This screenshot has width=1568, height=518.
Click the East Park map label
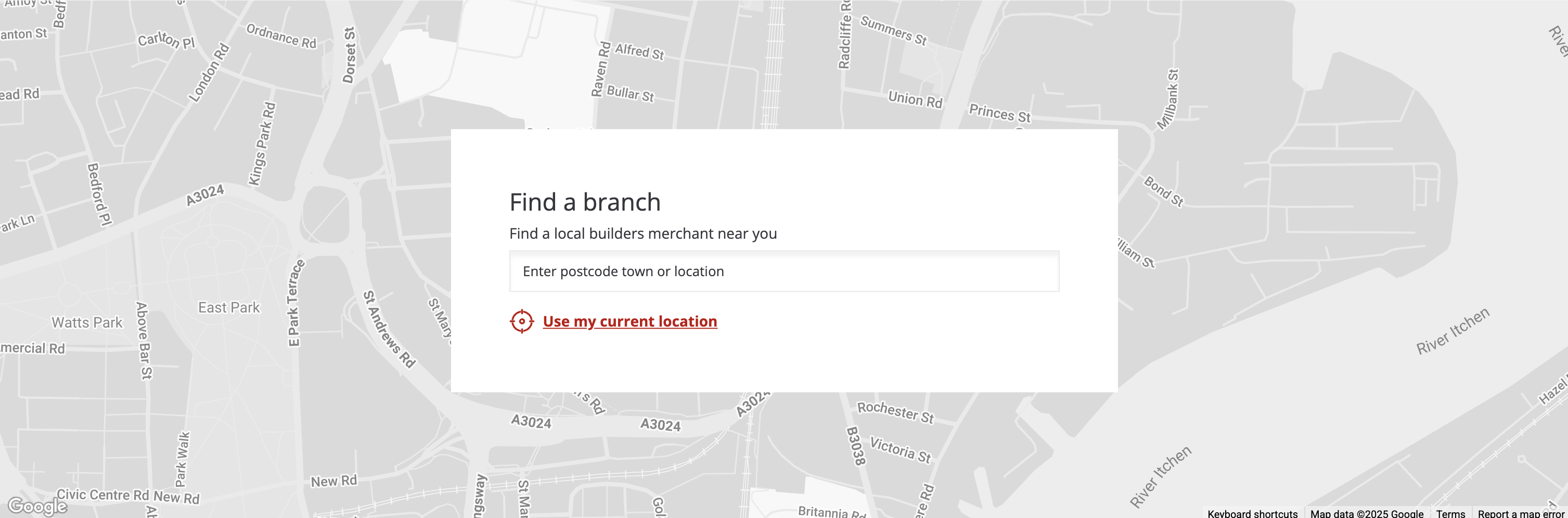229,307
